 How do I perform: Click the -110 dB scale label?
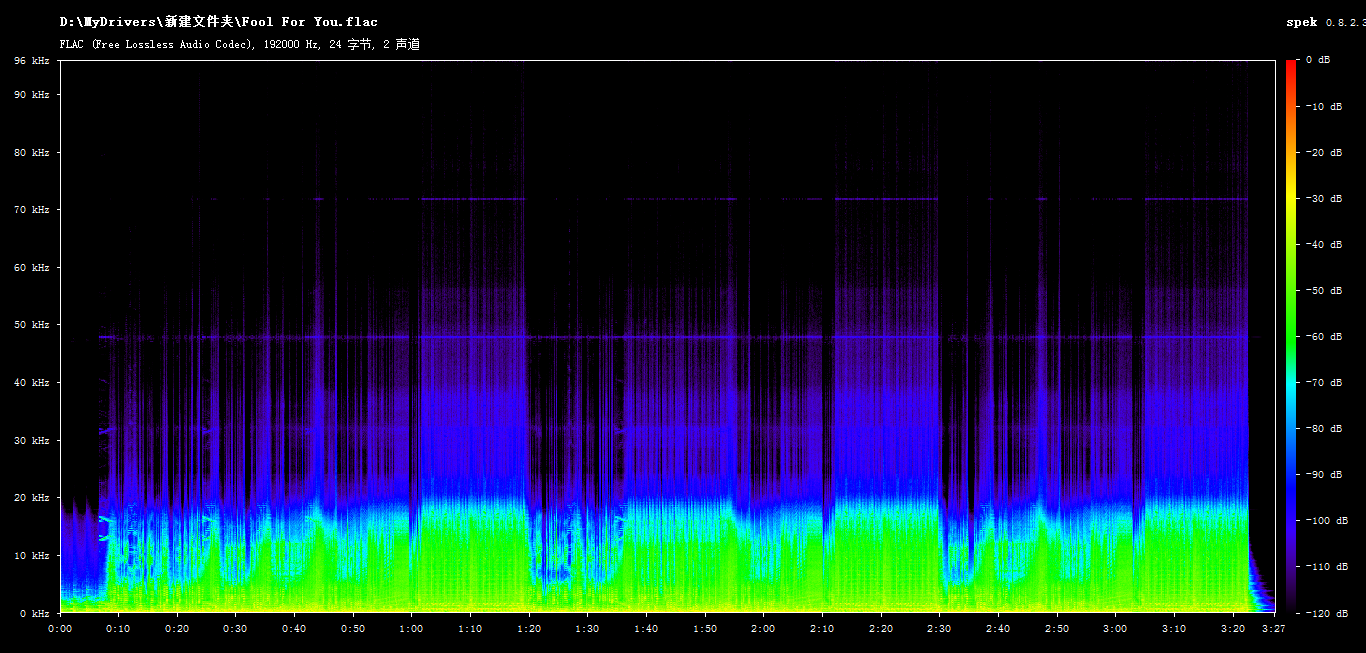pyautogui.click(x=1325, y=567)
